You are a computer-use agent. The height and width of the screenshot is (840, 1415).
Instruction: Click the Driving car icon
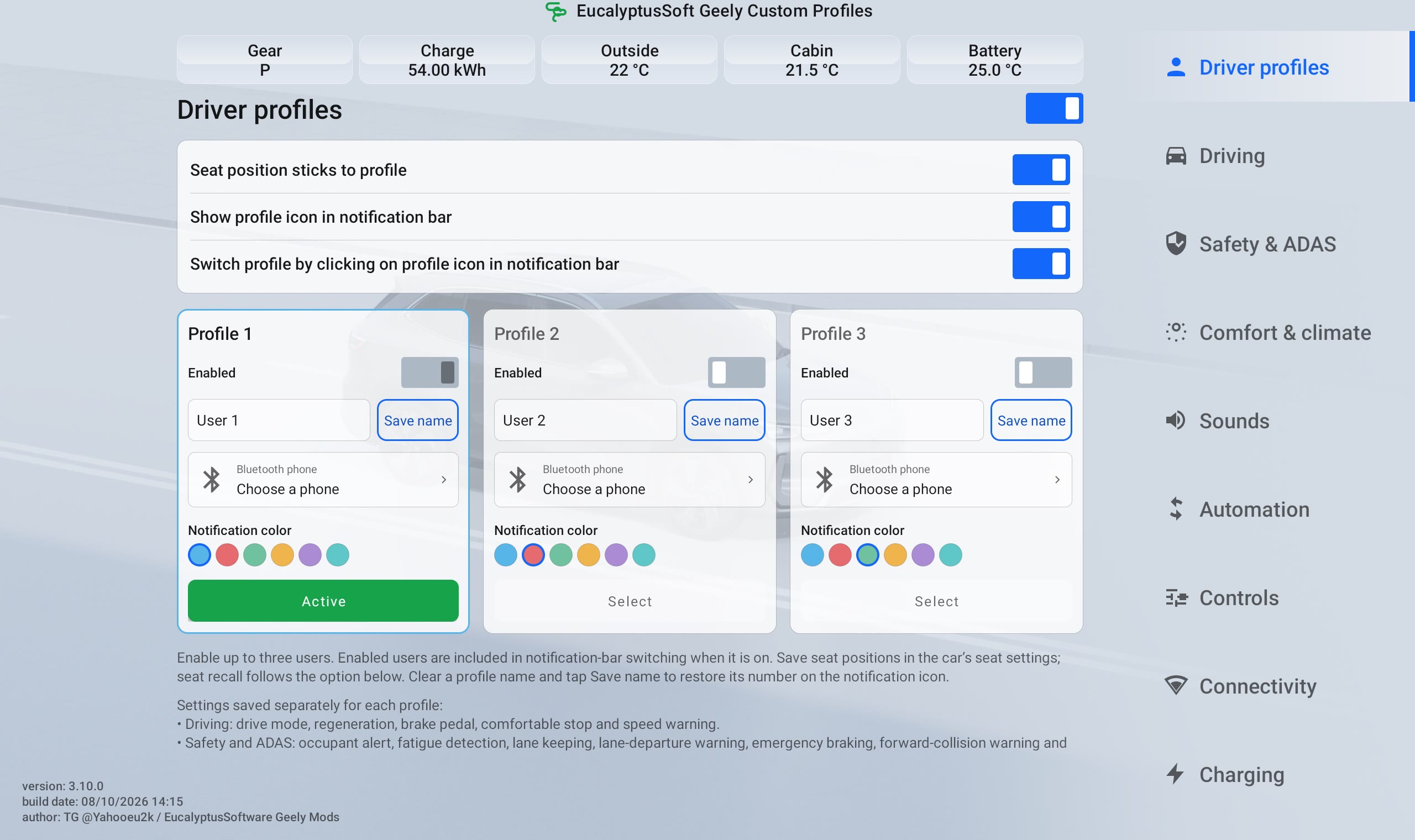click(x=1176, y=156)
